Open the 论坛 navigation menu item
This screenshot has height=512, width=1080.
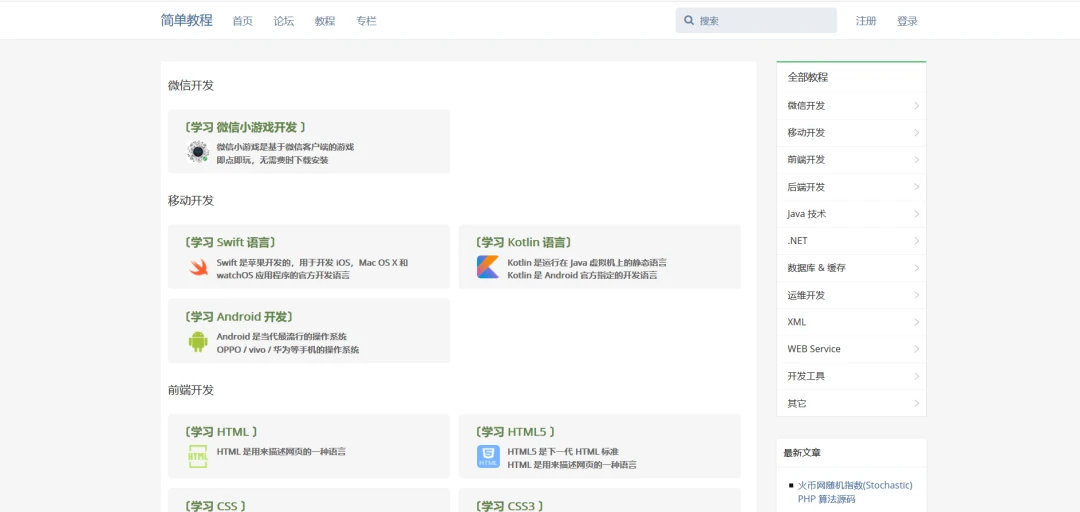point(284,21)
